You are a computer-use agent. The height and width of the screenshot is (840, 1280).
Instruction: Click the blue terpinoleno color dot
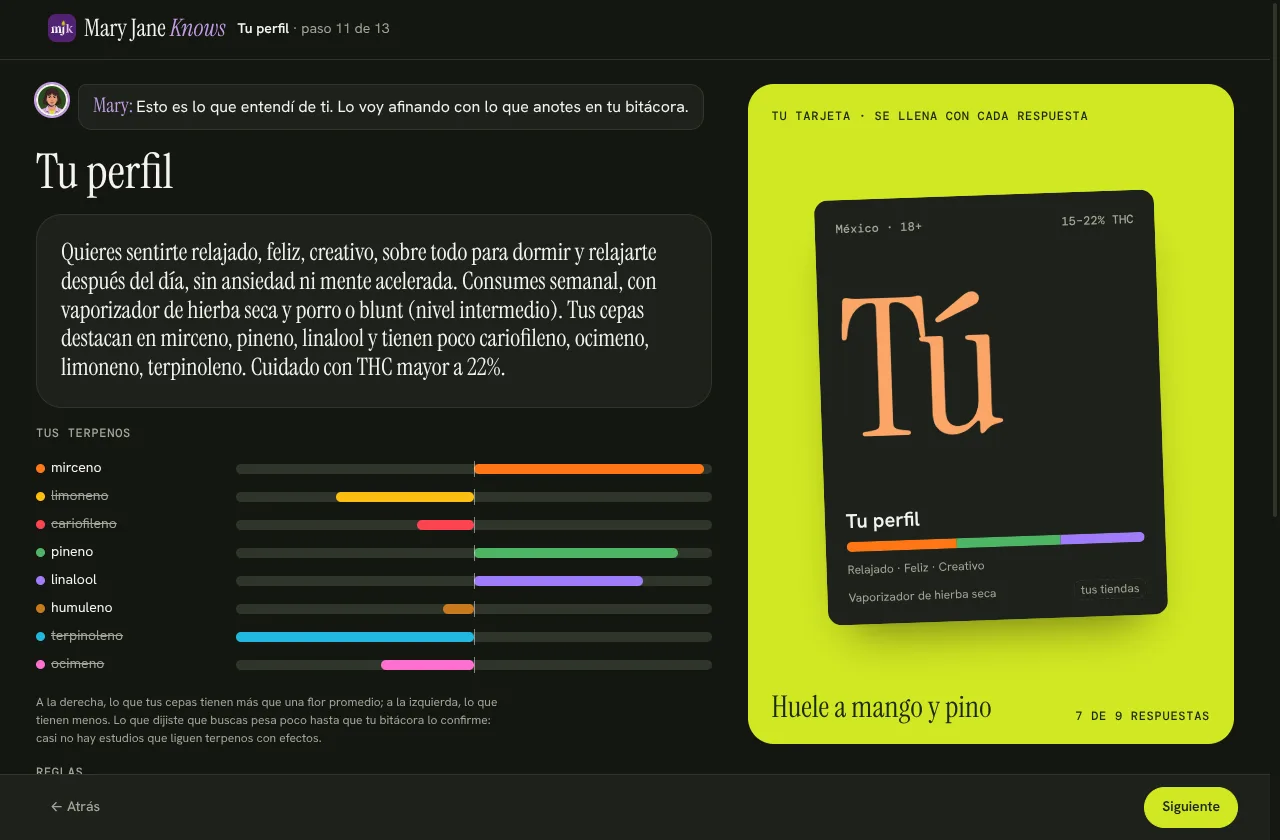pos(41,636)
